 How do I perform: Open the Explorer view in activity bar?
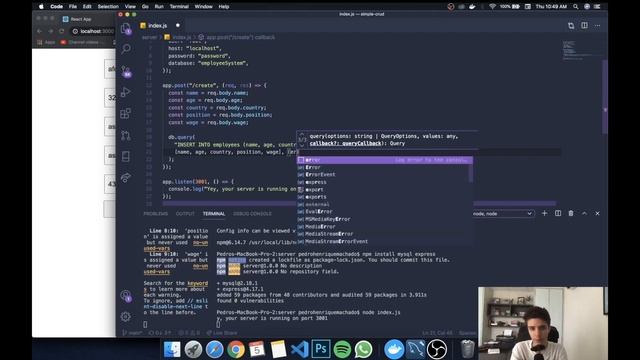(x=126, y=28)
